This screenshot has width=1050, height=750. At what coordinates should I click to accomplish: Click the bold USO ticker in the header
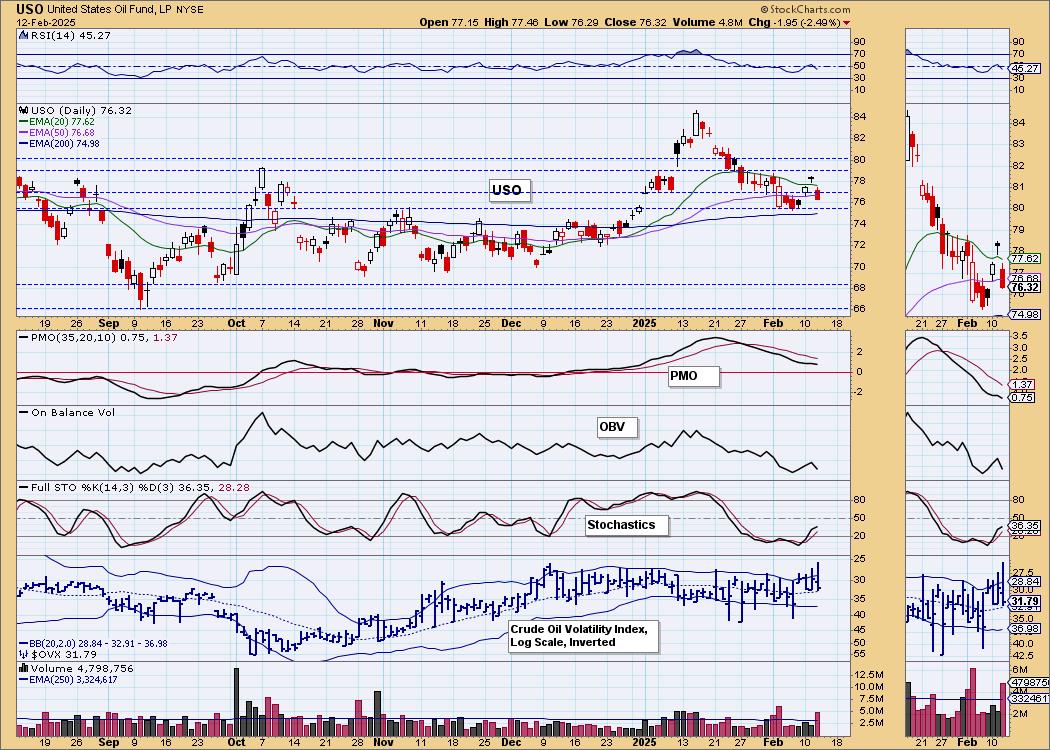pos(29,9)
